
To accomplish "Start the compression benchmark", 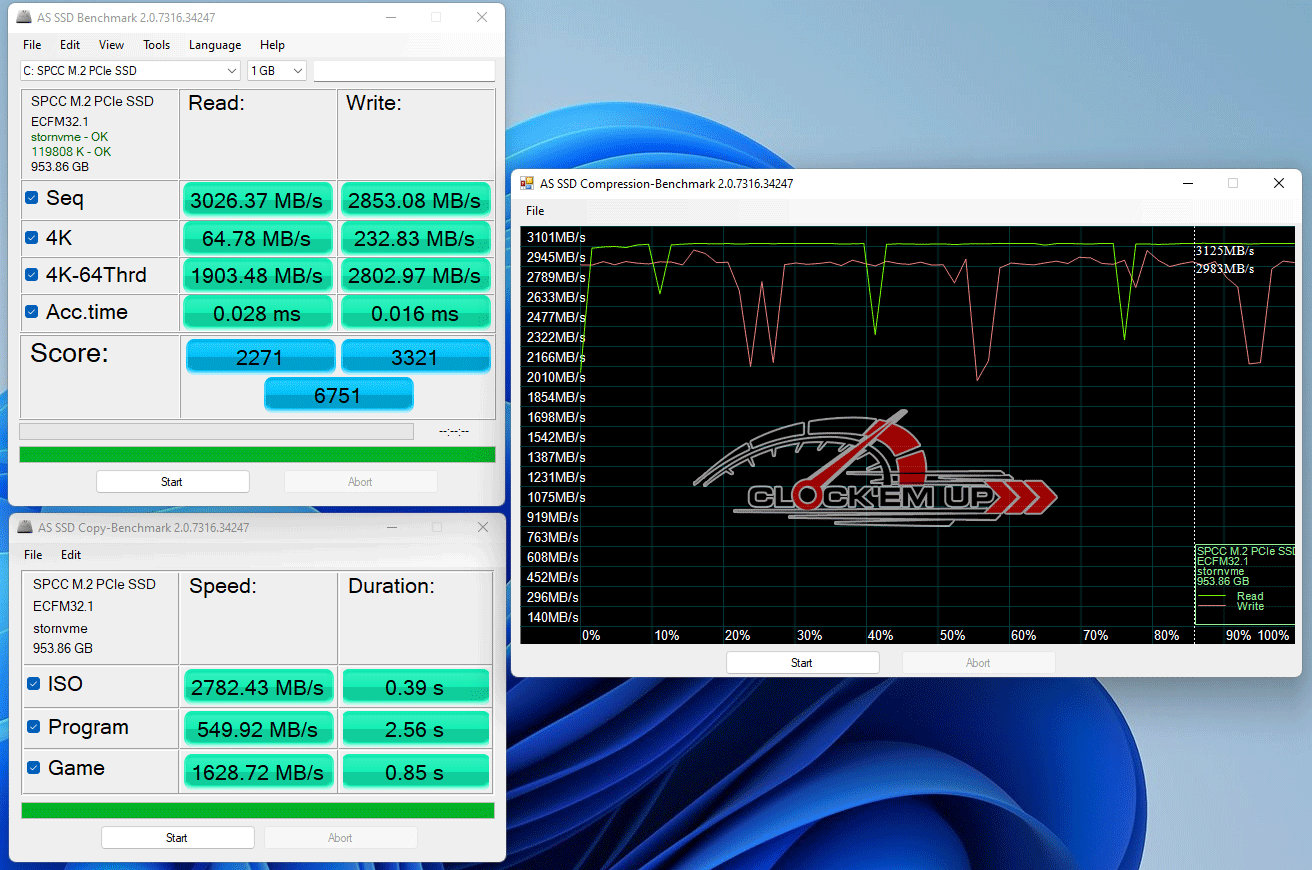I will (802, 663).
